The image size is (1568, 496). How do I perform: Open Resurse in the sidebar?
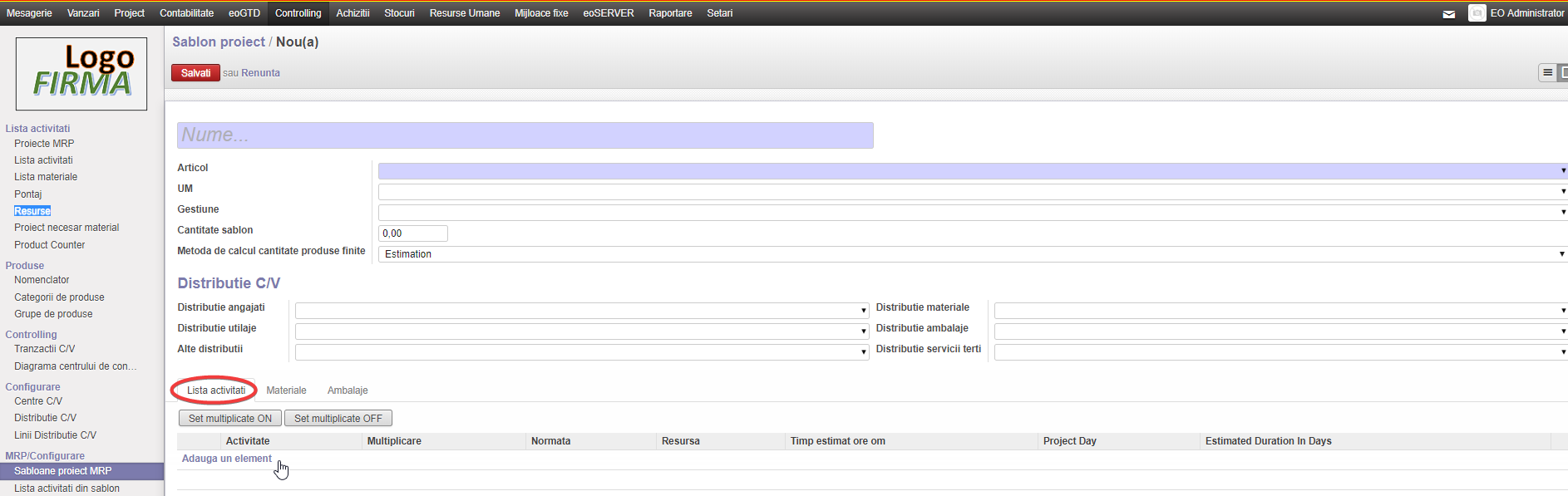(x=32, y=211)
